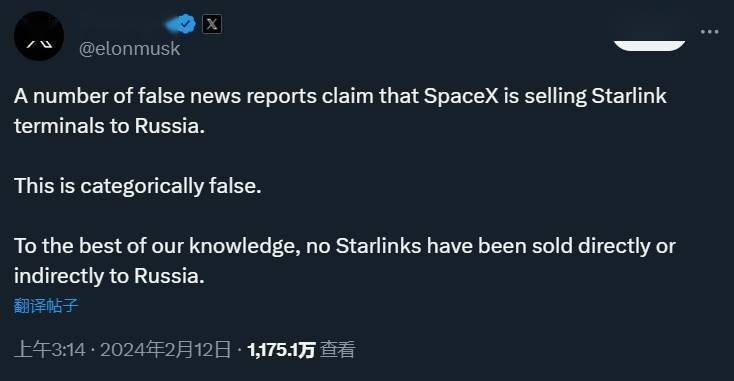
Task: Click 'terminals to Russia.' text line
Action: click(x=110, y=126)
